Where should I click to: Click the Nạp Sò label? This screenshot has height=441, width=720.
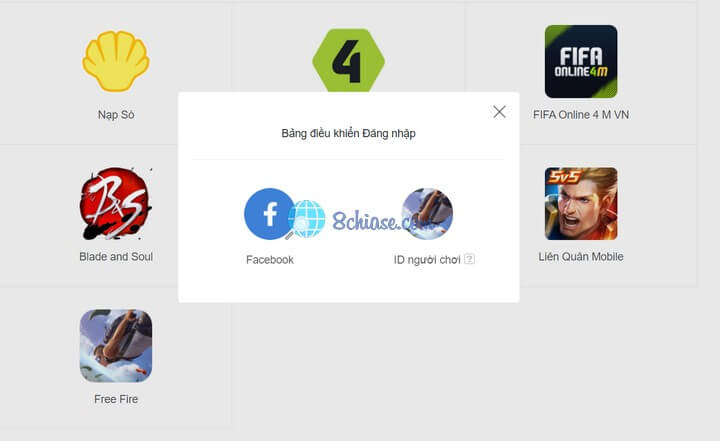(116, 114)
